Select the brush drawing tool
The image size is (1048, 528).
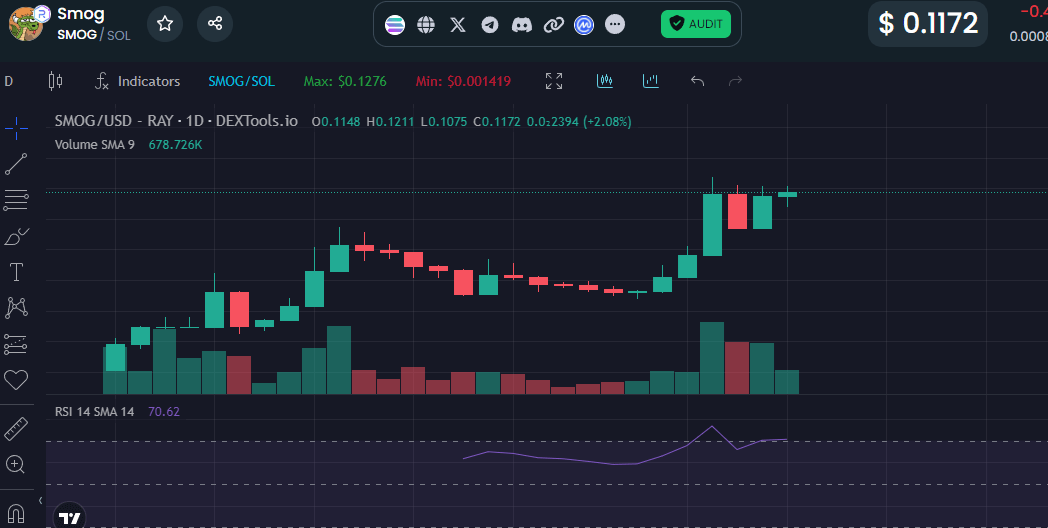[x=16, y=237]
